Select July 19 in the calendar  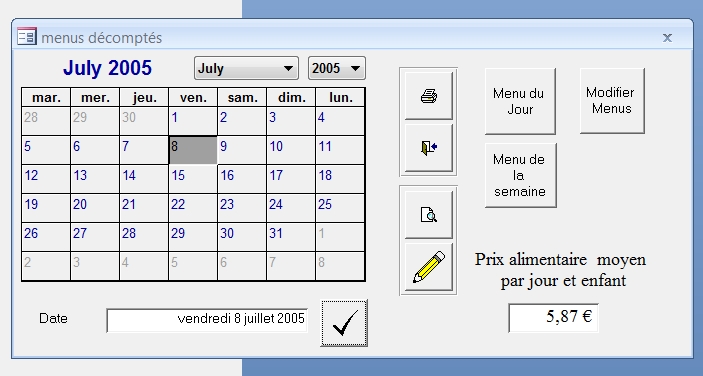(x=46, y=208)
